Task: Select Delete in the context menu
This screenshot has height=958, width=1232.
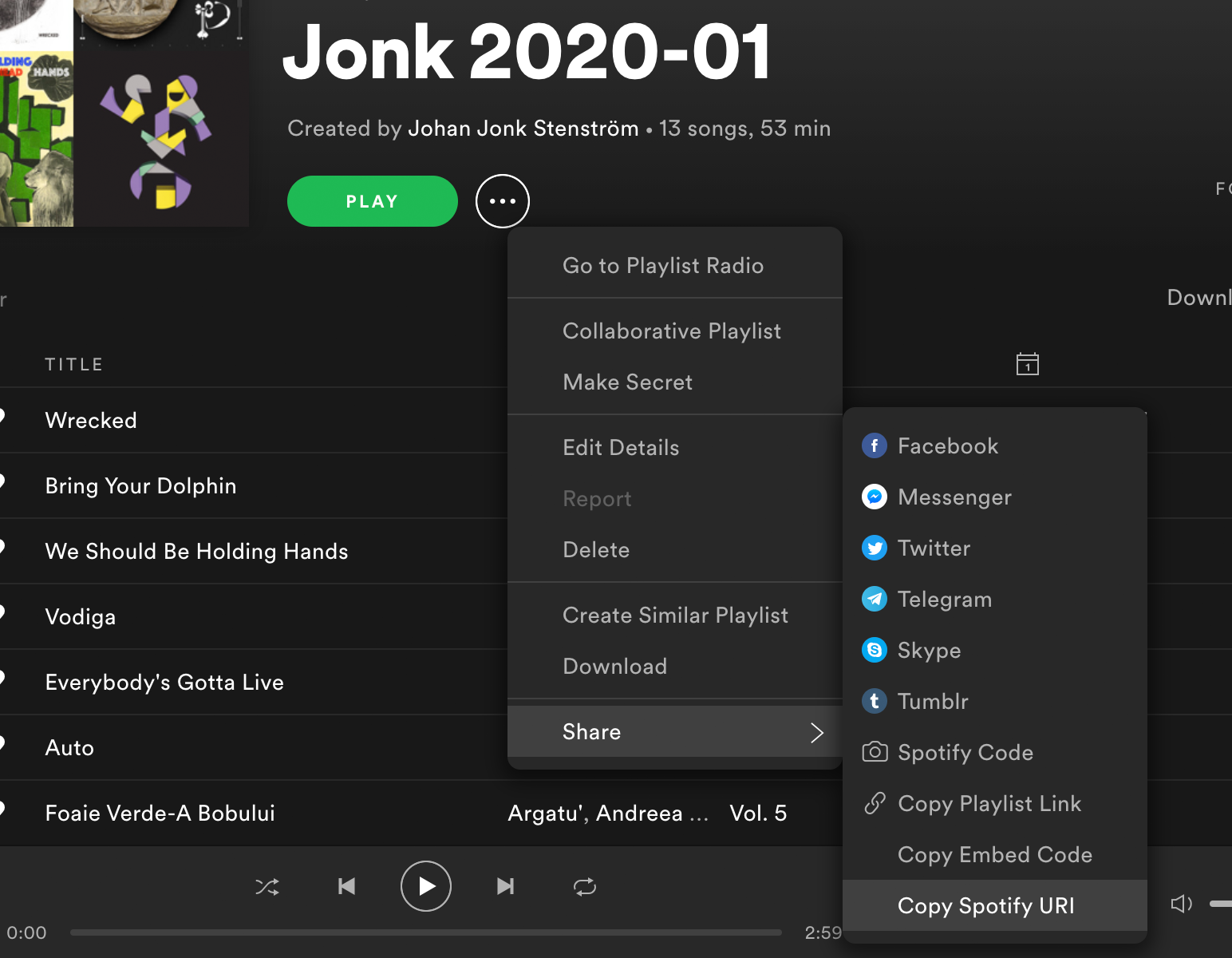Action: [x=675, y=549]
